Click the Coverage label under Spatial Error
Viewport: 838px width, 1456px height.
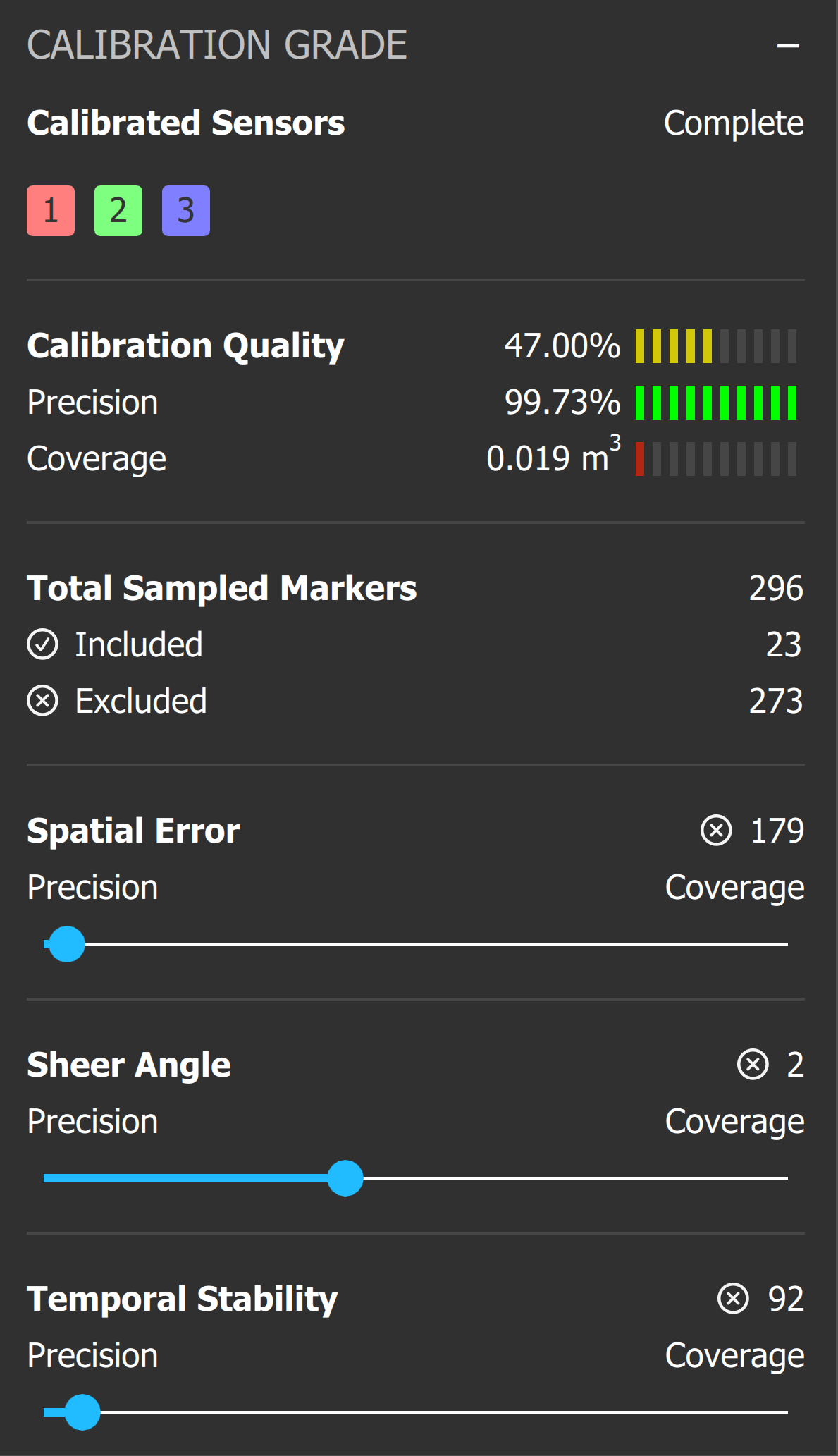[x=734, y=888]
